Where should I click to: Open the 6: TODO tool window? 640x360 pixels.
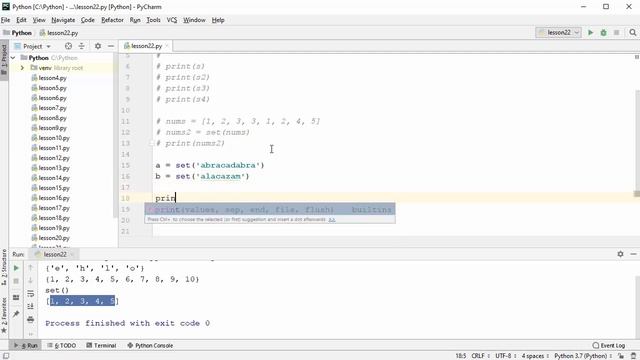point(62,345)
